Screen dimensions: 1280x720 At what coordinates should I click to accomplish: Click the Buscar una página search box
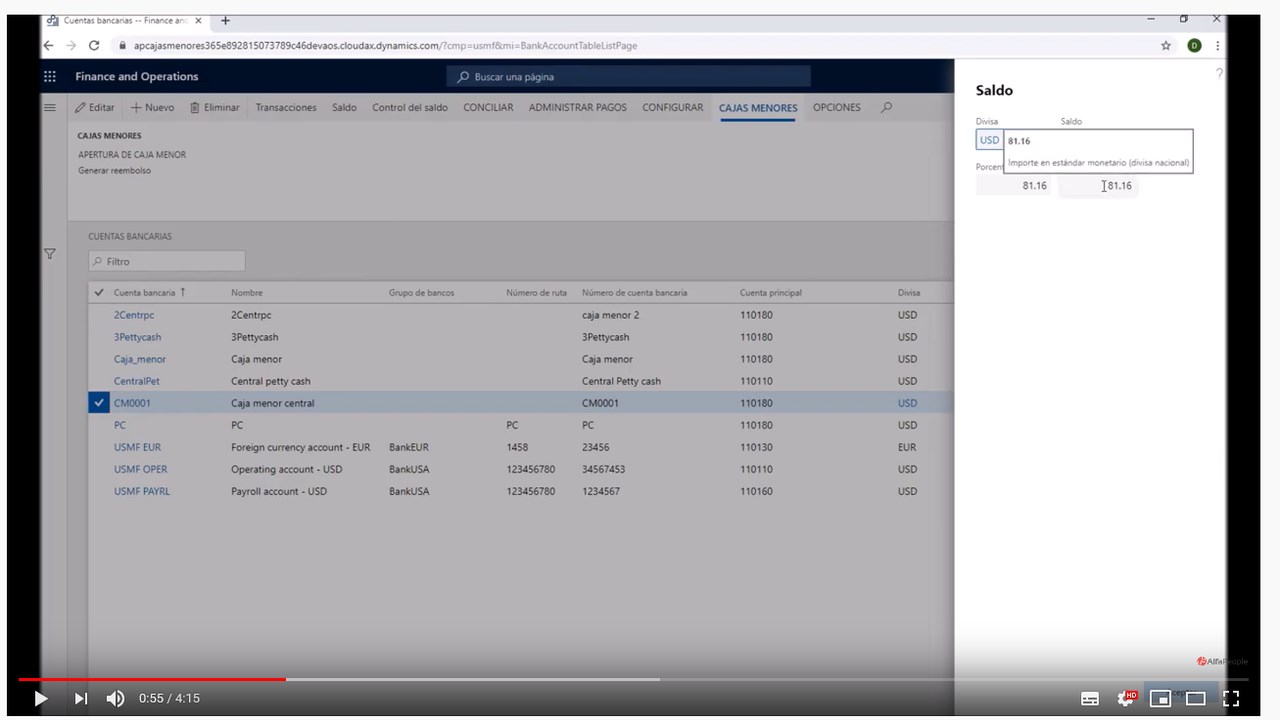point(628,77)
